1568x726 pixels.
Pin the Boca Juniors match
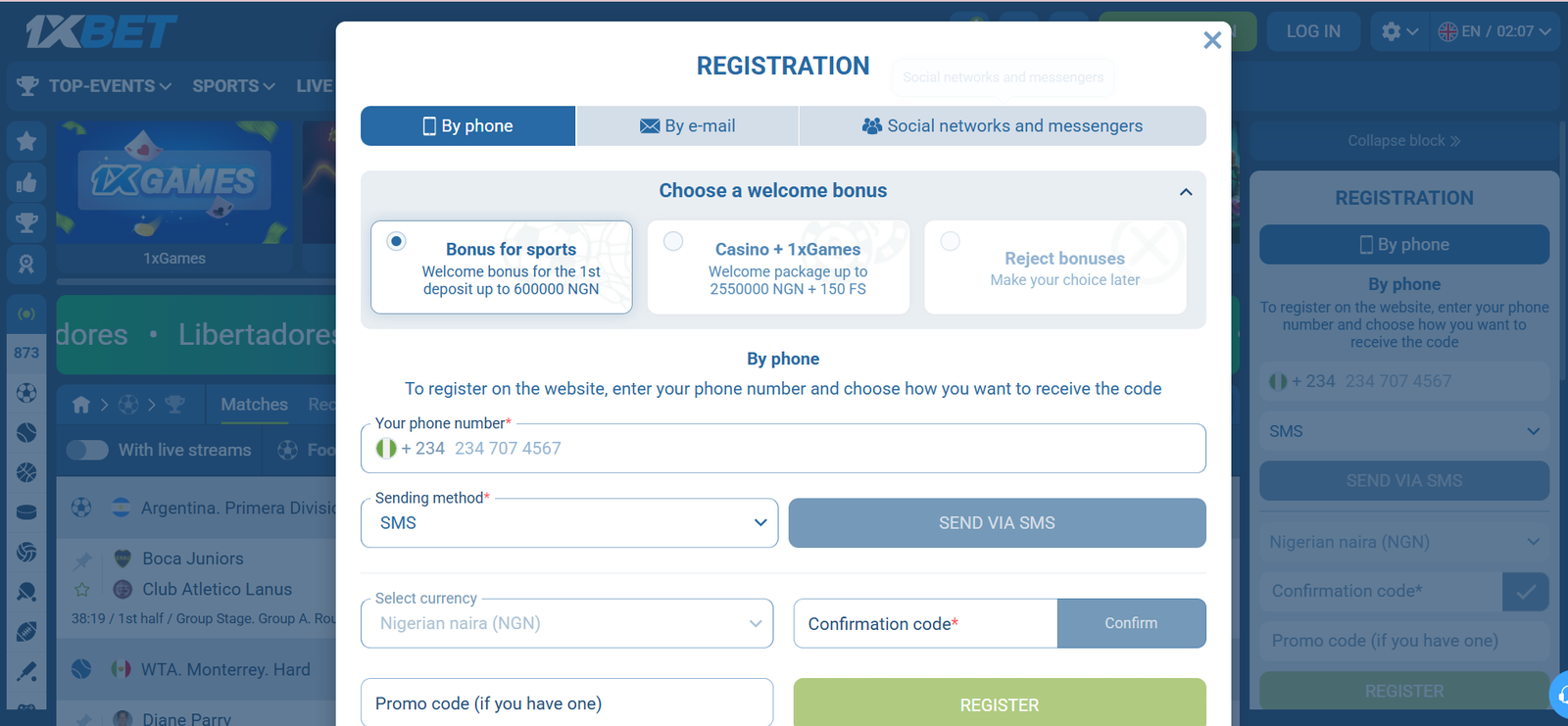point(82,560)
